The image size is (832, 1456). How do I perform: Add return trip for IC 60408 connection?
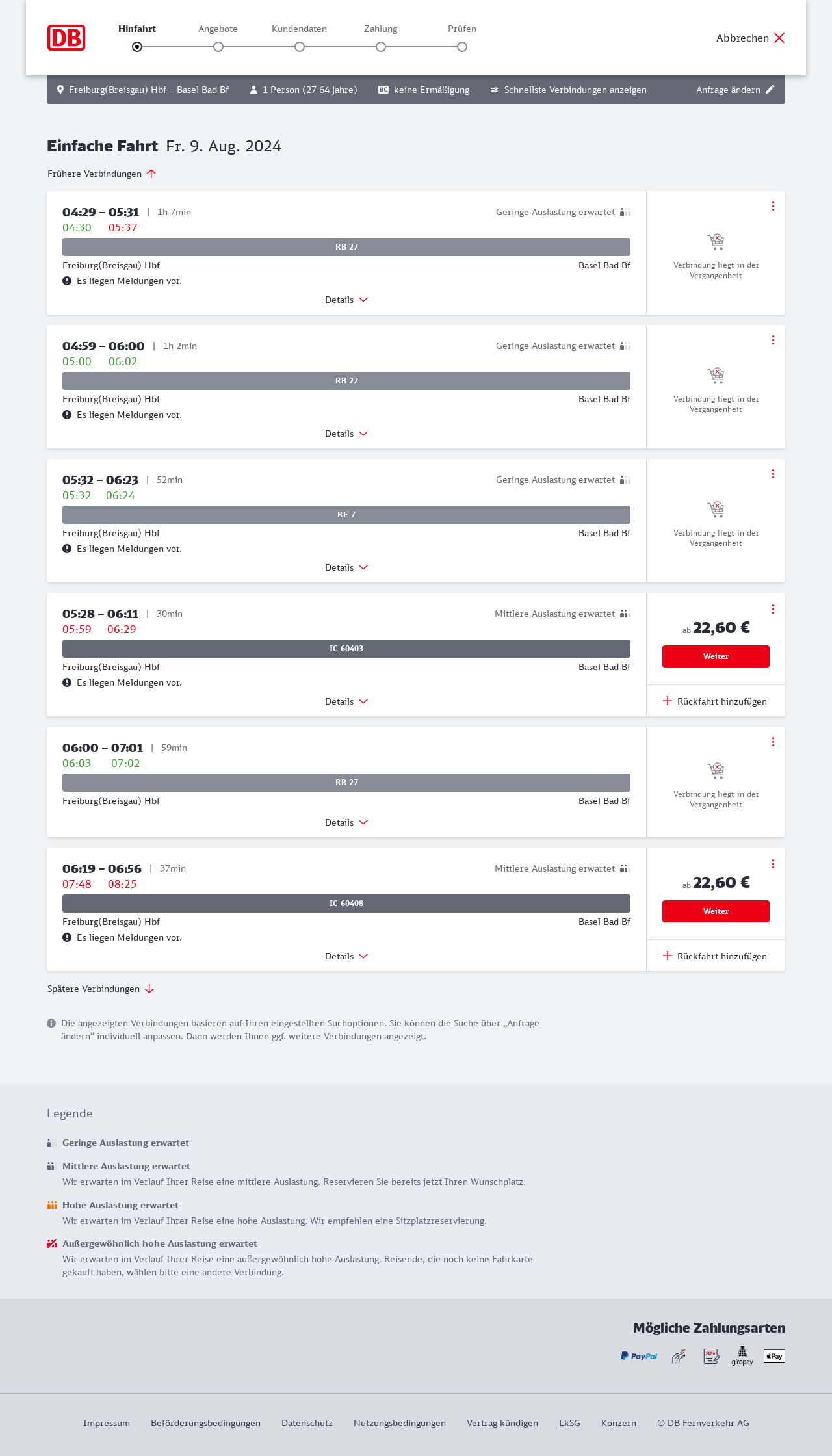click(x=715, y=956)
